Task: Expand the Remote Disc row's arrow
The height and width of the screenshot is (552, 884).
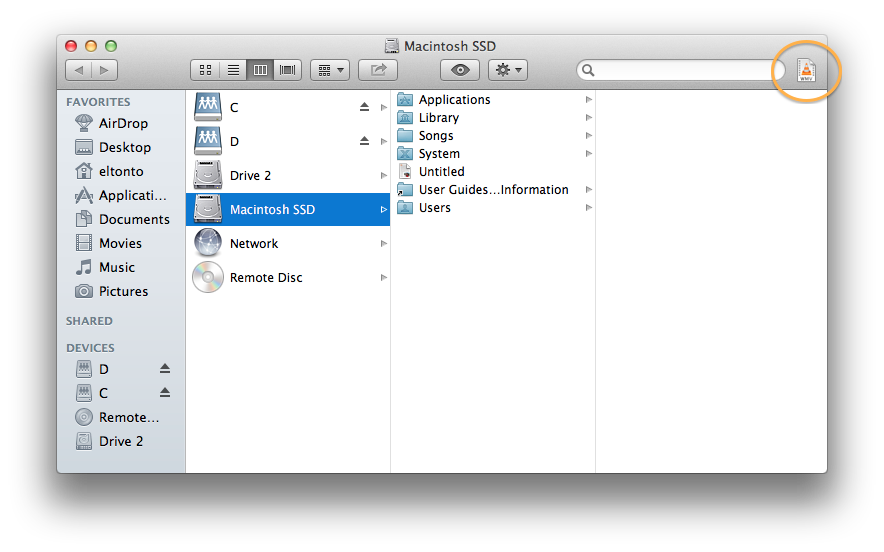Action: 383,277
